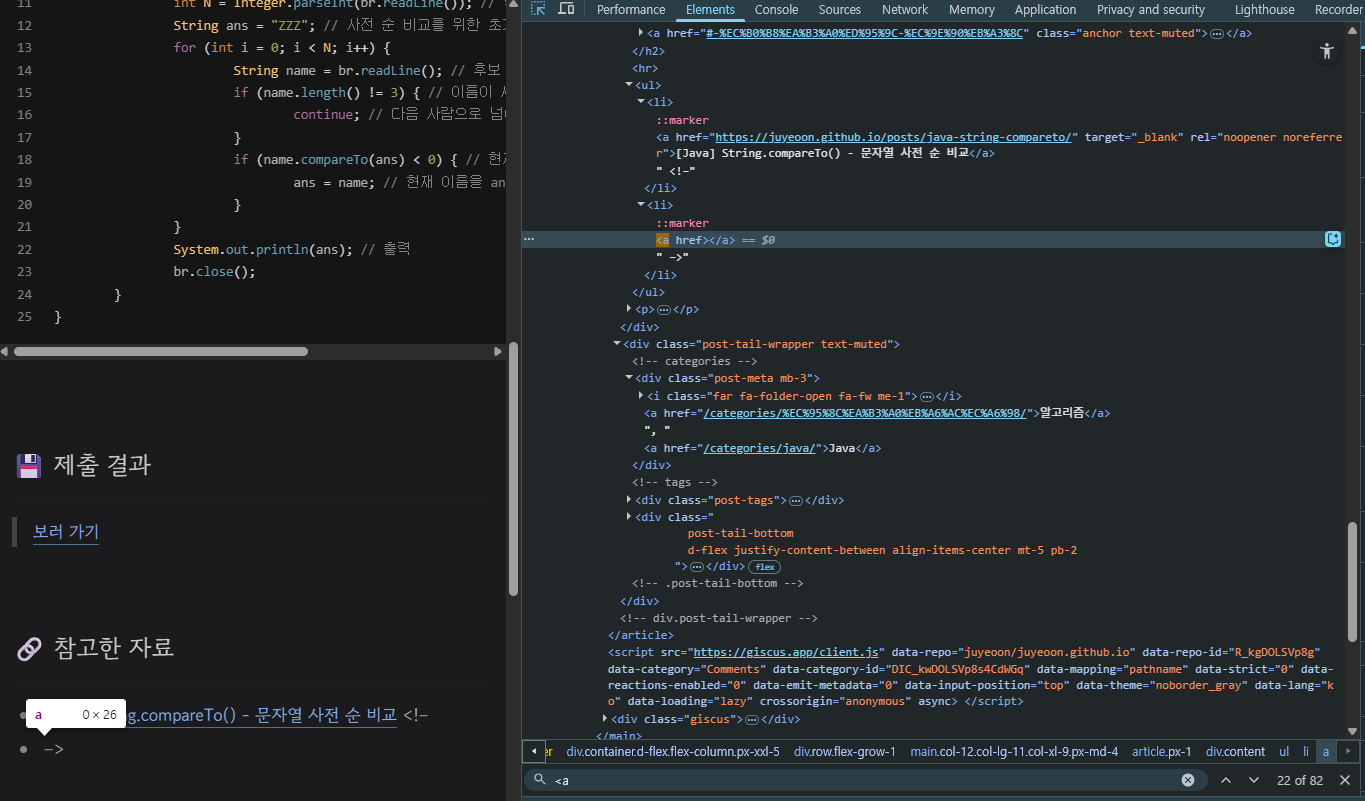The height and width of the screenshot is (801, 1365).
Task: Collapse the second li element node
Action: (641, 205)
